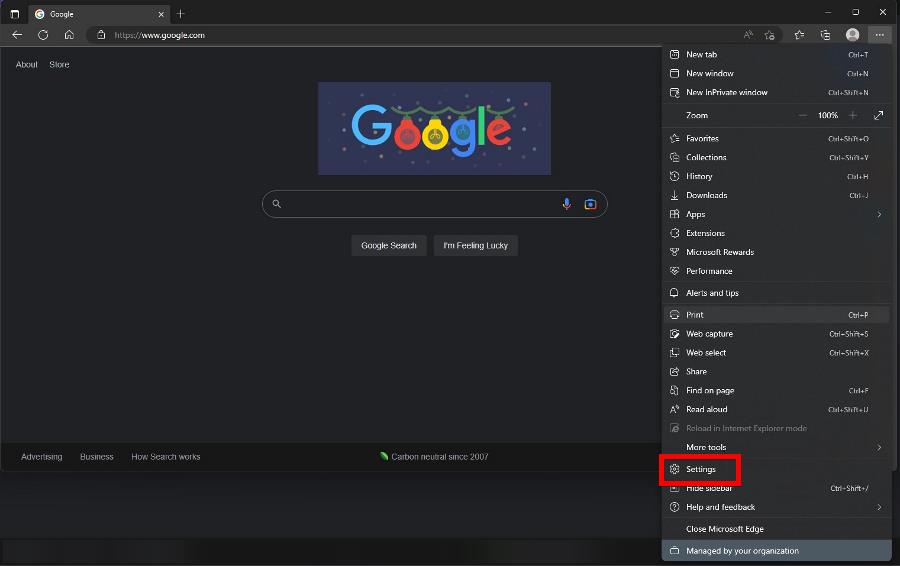Open History from the menu

[x=777, y=176]
